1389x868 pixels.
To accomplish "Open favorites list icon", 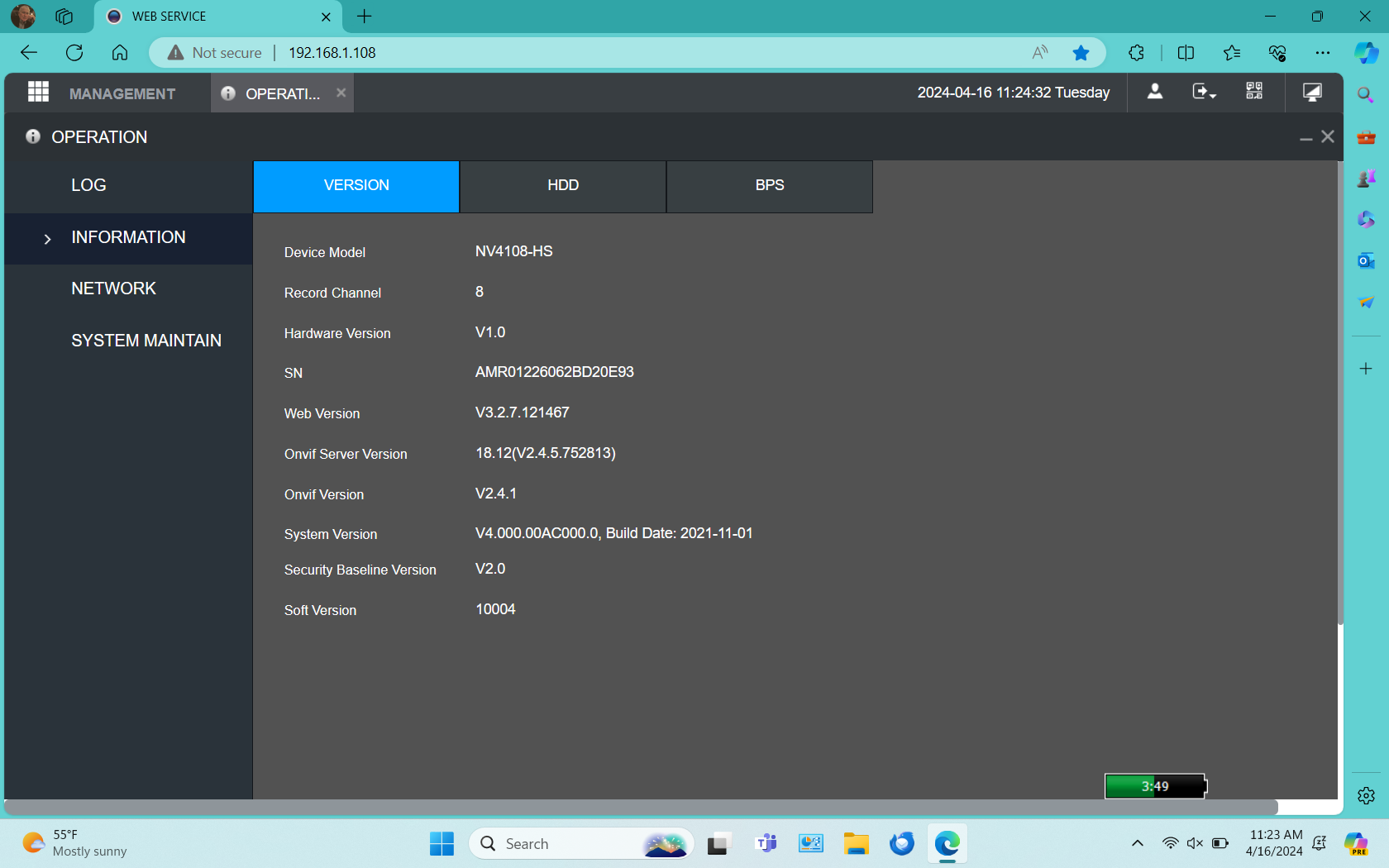I will click(x=1232, y=53).
